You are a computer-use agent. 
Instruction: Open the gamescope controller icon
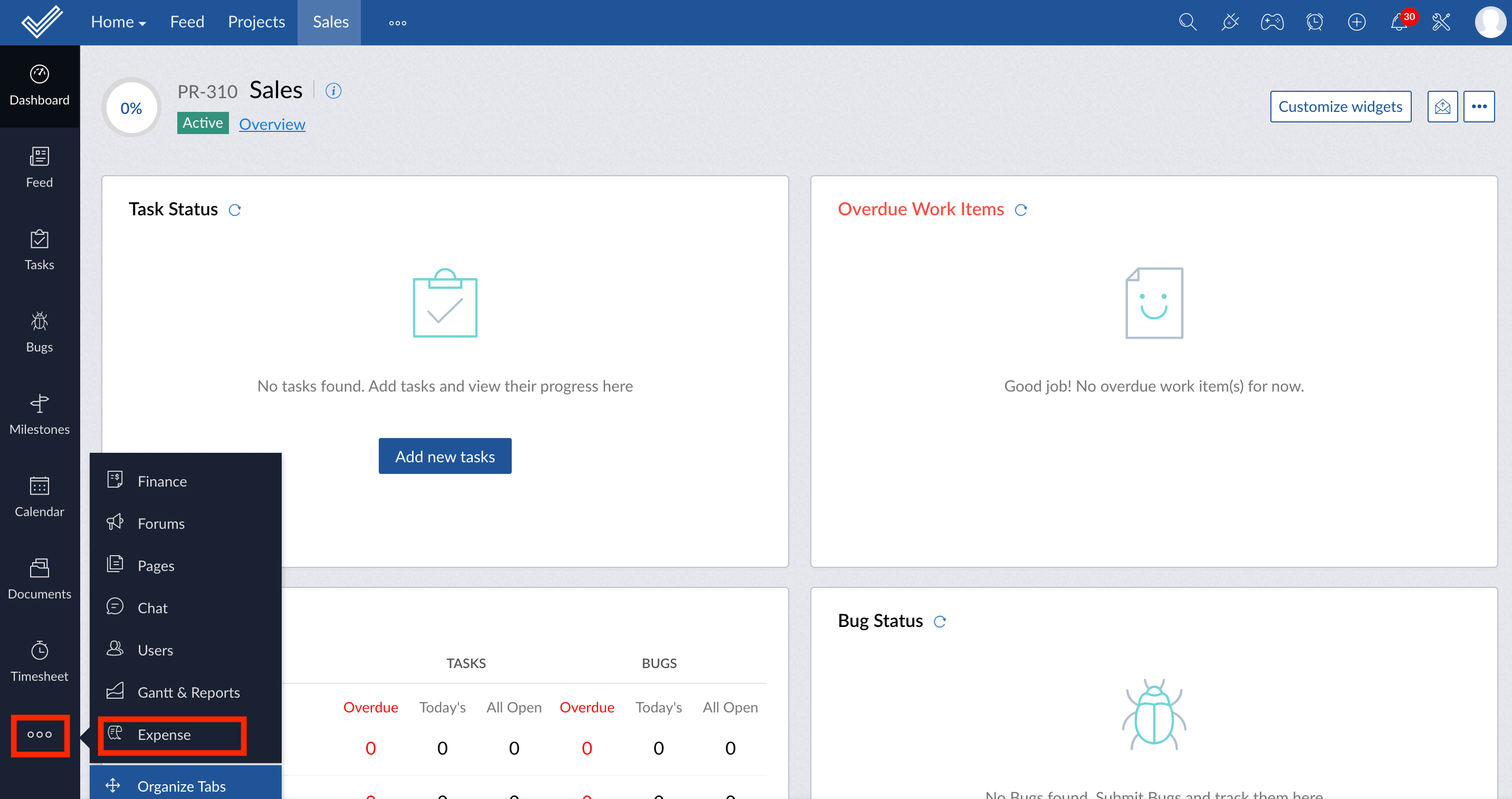1272,22
